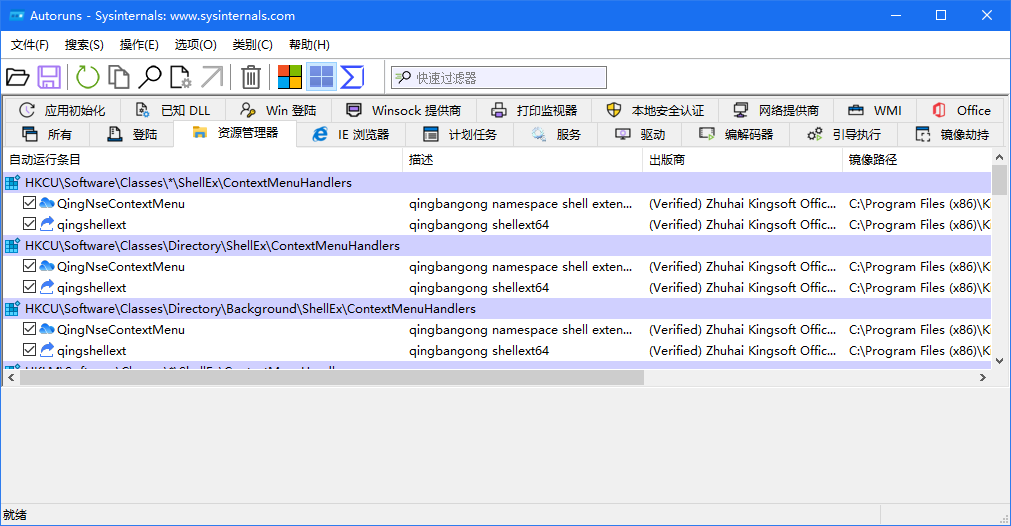Screen dimensions: 1011x526
Task: Uncheck QingNseContextMenu under \*\ShellEx key
Action: tap(29, 203)
